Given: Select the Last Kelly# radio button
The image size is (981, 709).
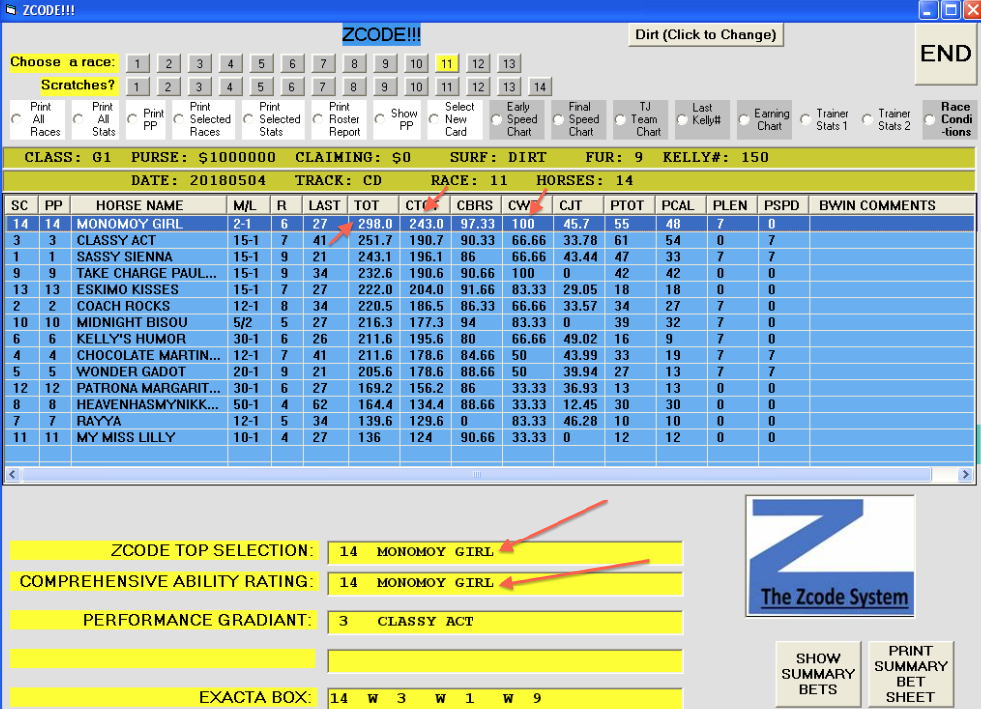Looking at the screenshot, I should click(682, 120).
